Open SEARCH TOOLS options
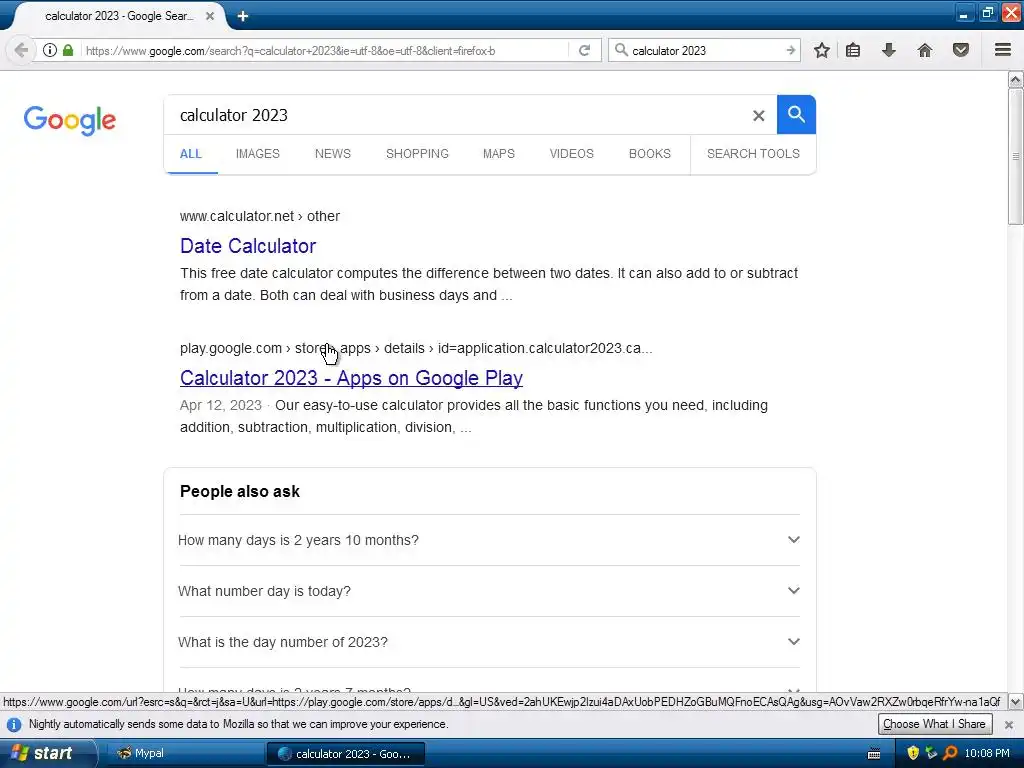Screen dimensions: 1024x768 (753, 154)
